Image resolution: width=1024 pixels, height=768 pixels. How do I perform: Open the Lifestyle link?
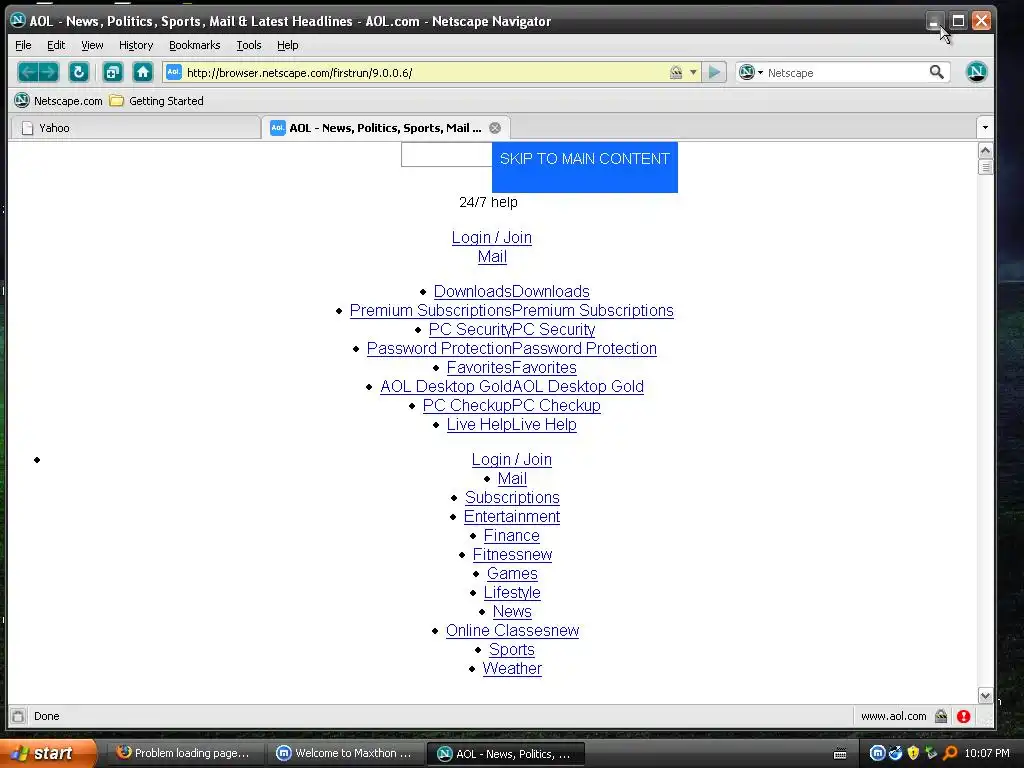[x=512, y=592]
